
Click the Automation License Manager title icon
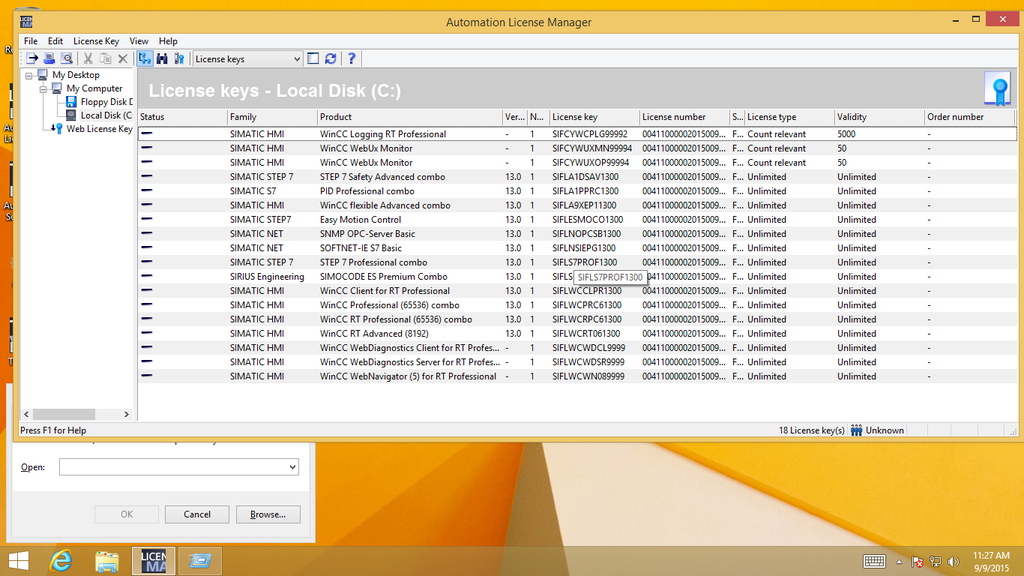pyautogui.click(x=26, y=22)
